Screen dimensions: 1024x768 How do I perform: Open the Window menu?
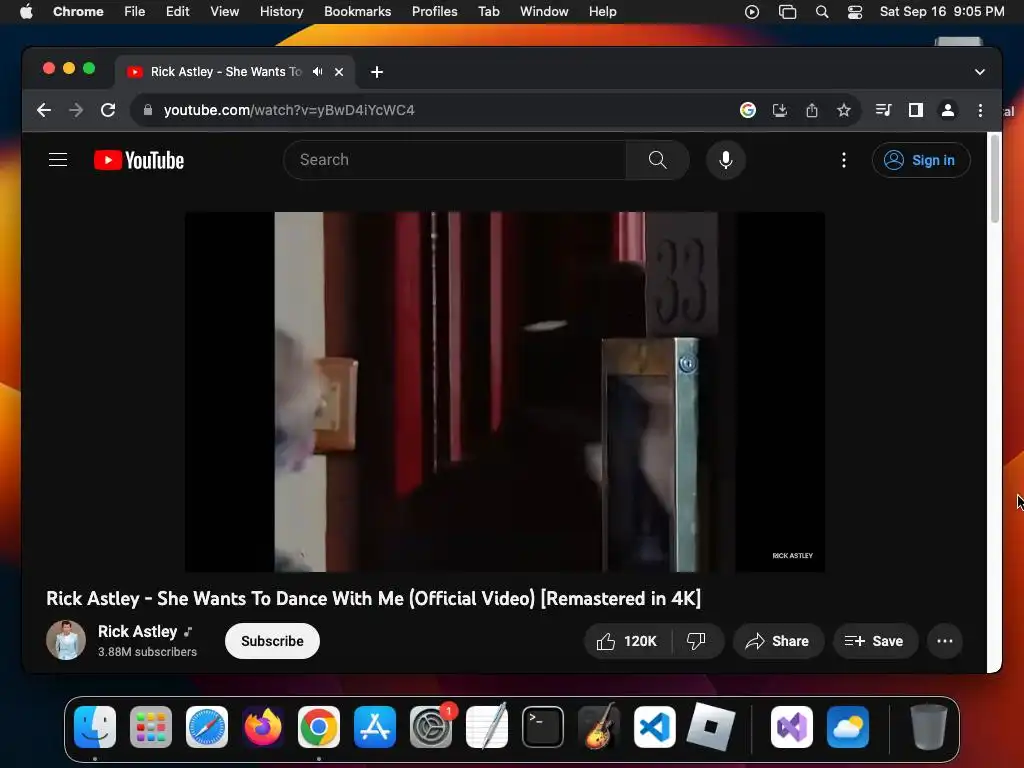point(544,12)
